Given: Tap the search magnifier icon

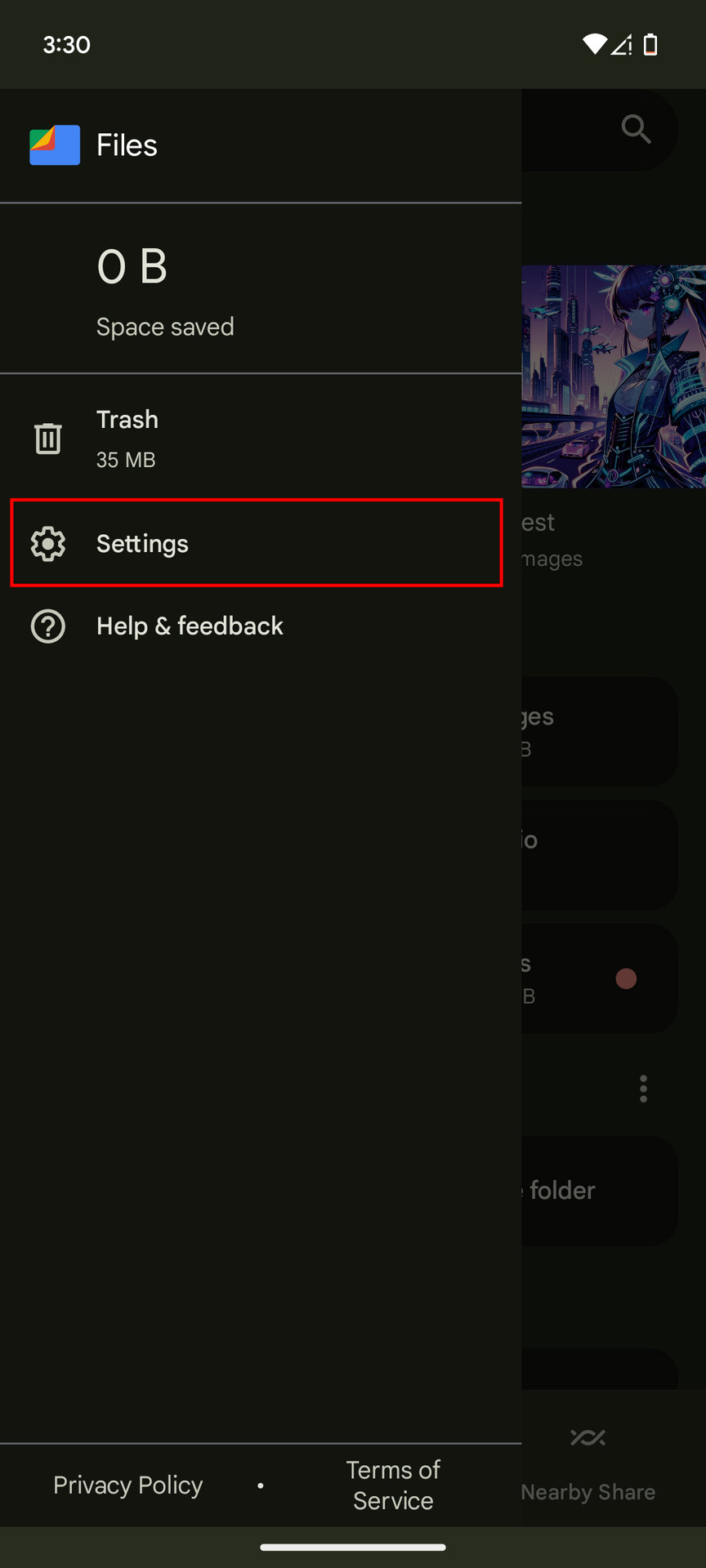Looking at the screenshot, I should pyautogui.click(x=636, y=129).
